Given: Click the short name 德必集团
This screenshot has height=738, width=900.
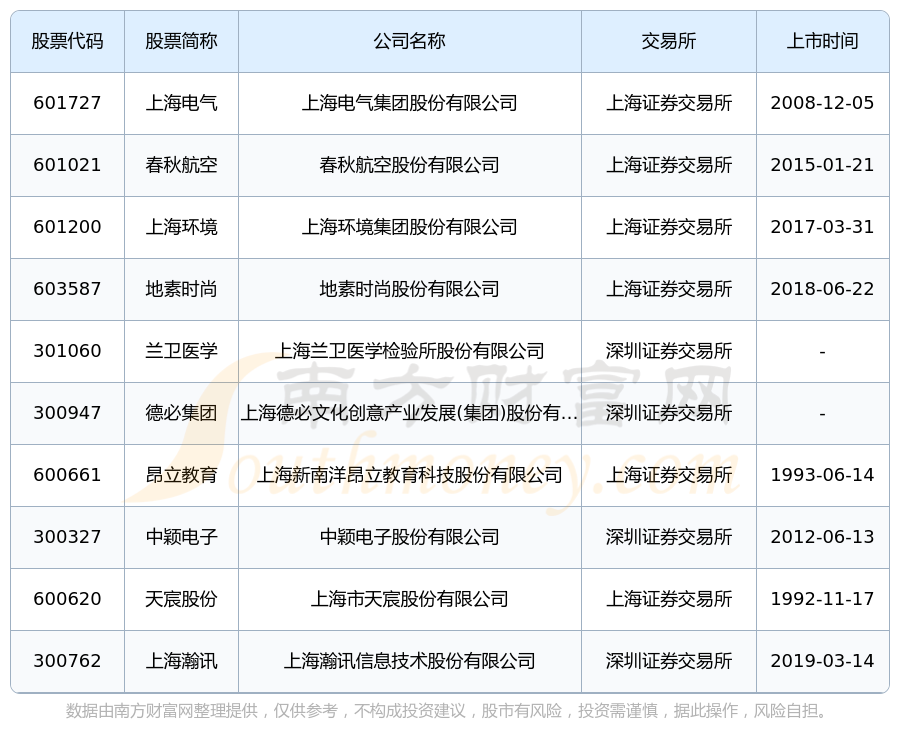Looking at the screenshot, I should coord(181,413).
